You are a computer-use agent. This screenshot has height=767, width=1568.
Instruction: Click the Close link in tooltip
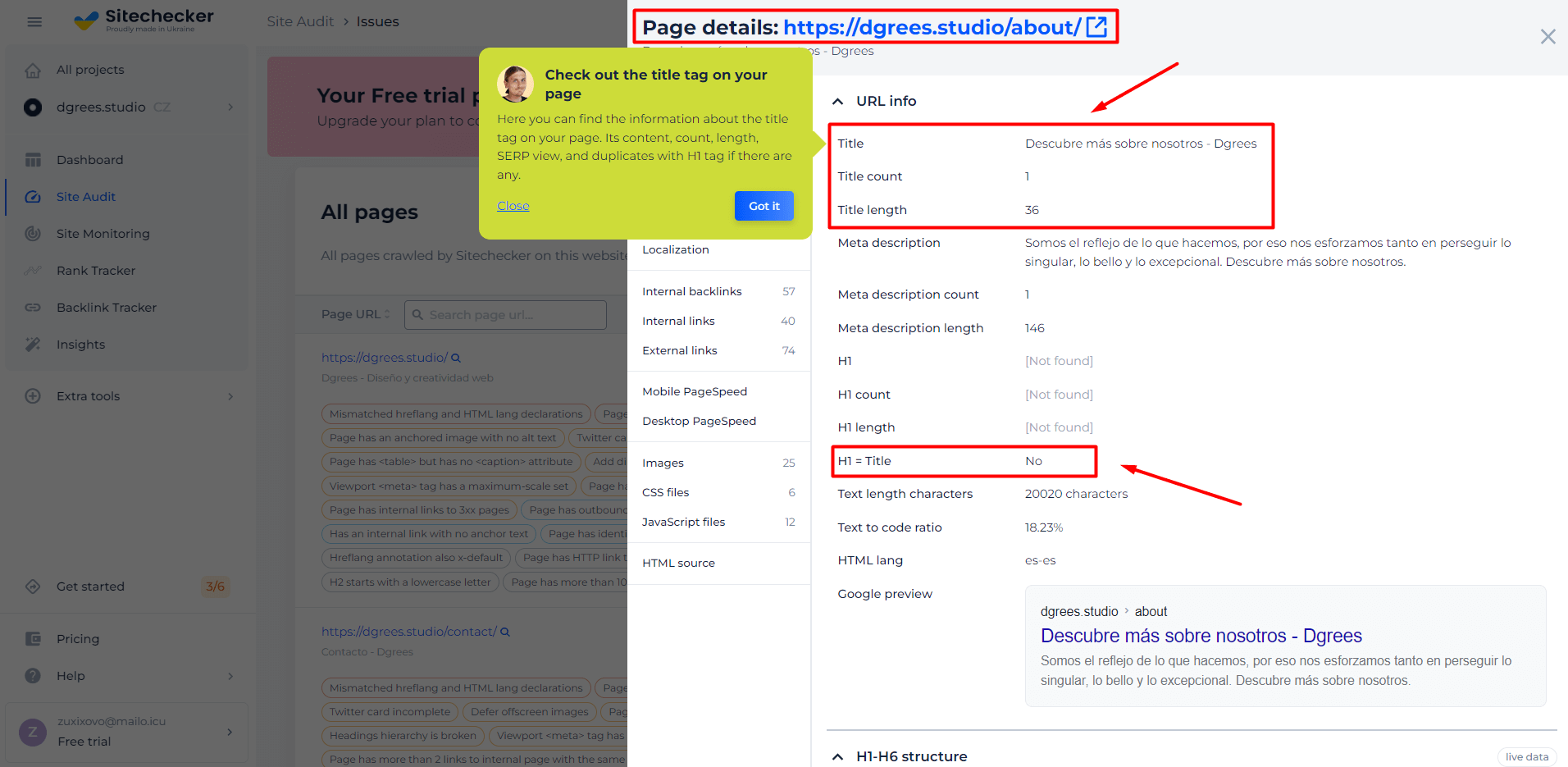(x=513, y=206)
